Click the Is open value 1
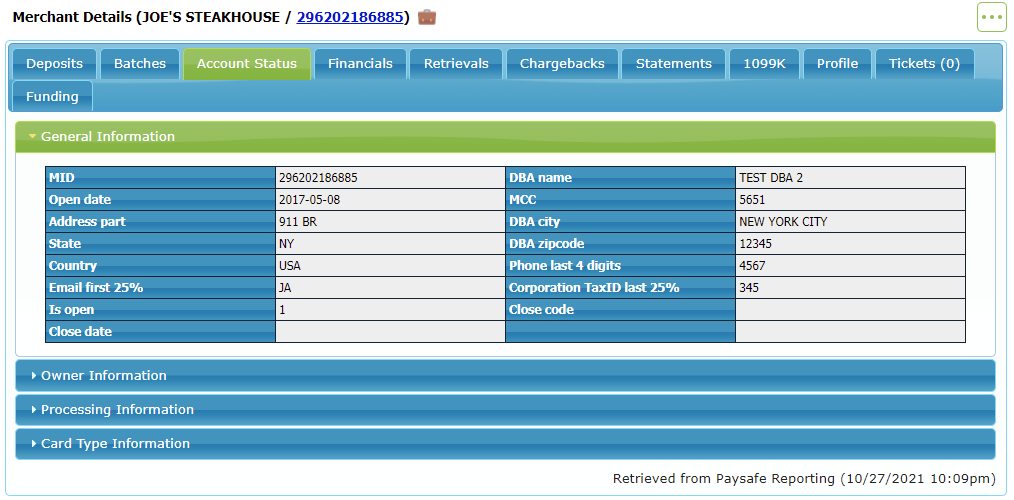 [390, 310]
